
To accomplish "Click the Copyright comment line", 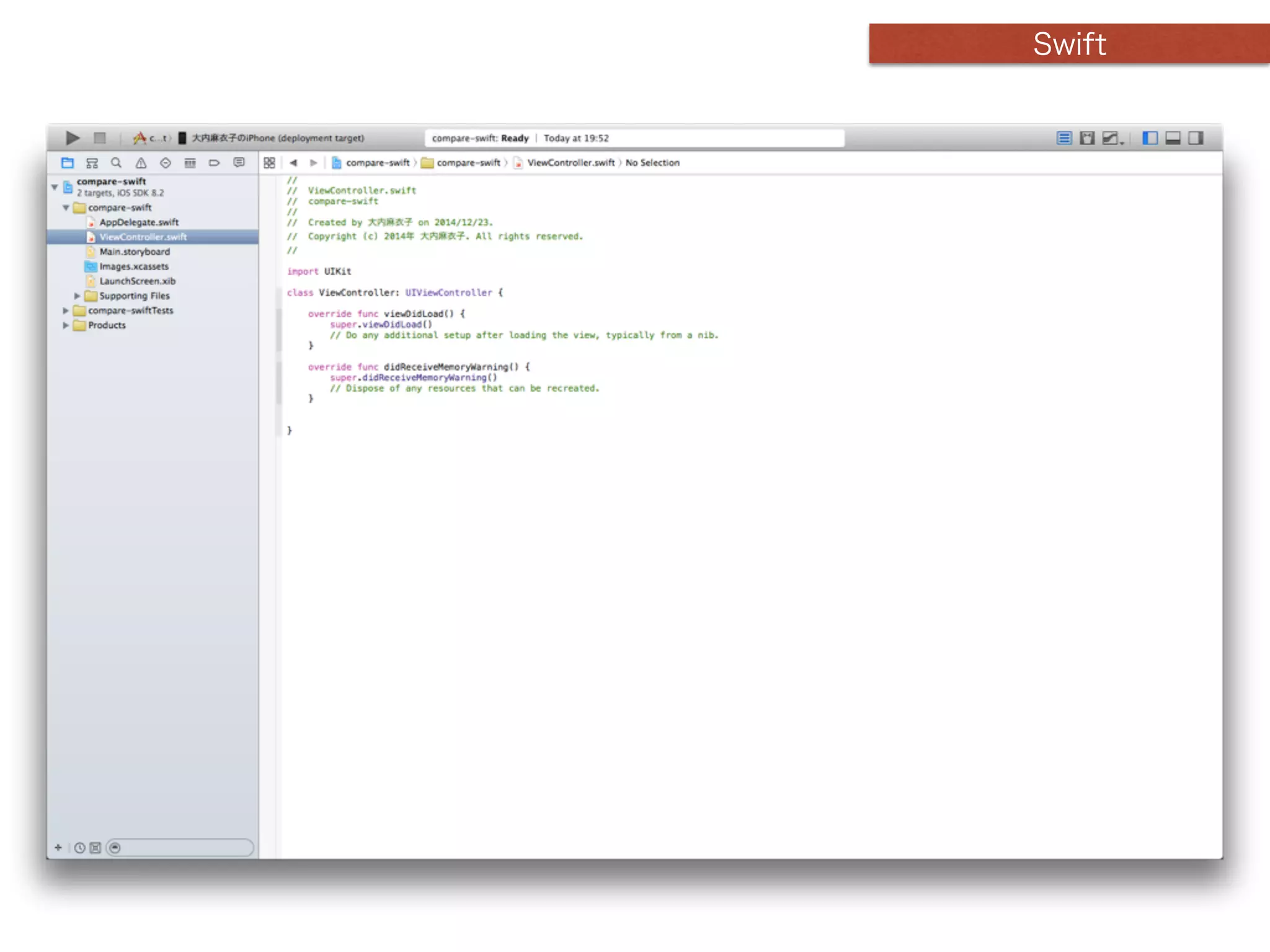I will [x=435, y=236].
